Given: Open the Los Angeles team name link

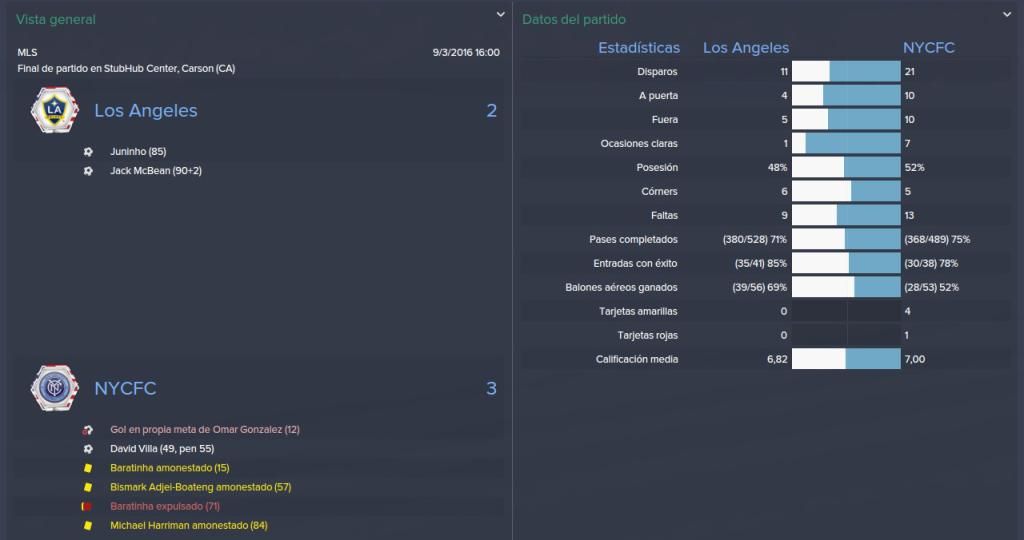Looking at the screenshot, I should (146, 110).
